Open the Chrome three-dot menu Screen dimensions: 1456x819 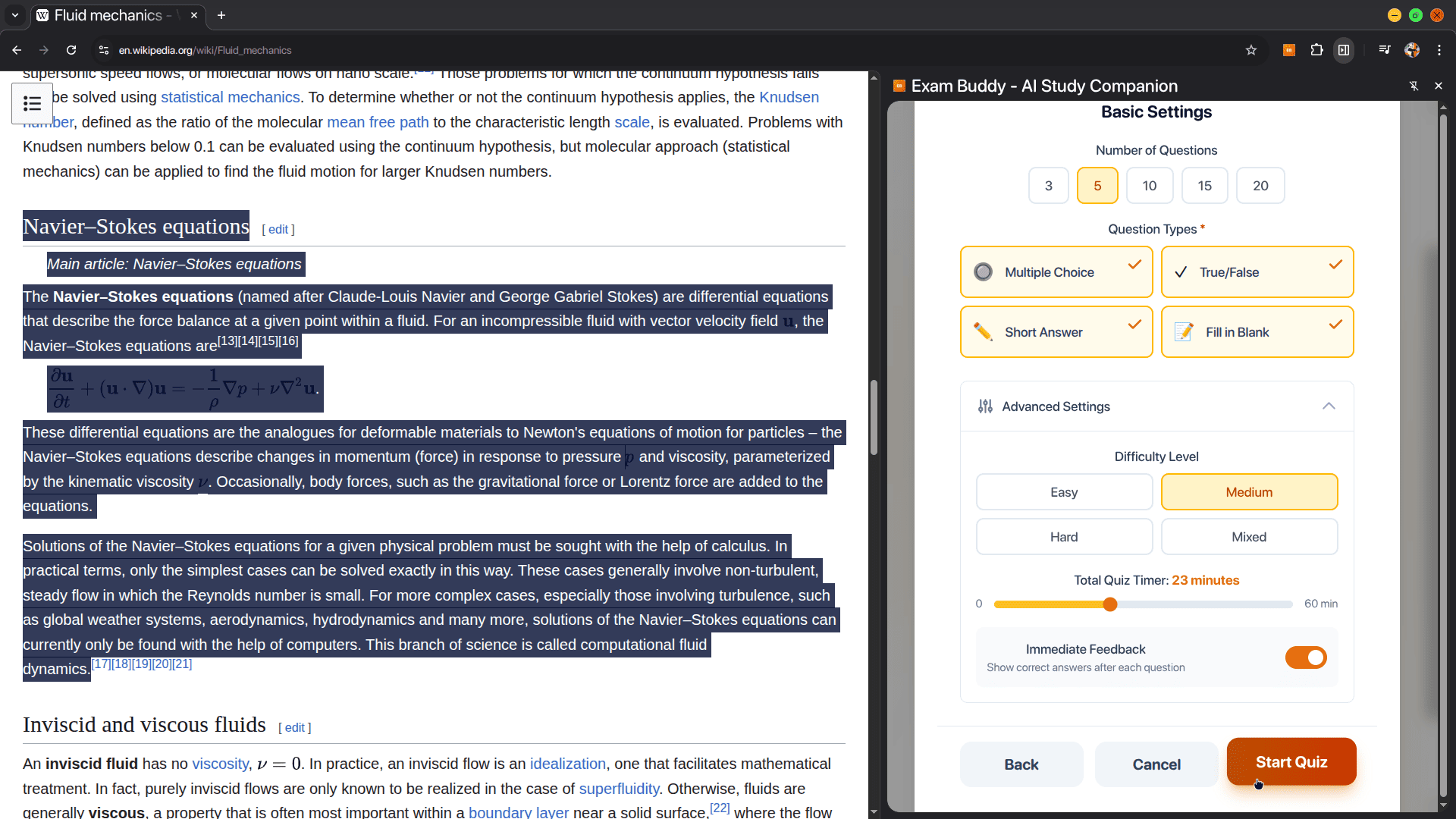click(1439, 50)
